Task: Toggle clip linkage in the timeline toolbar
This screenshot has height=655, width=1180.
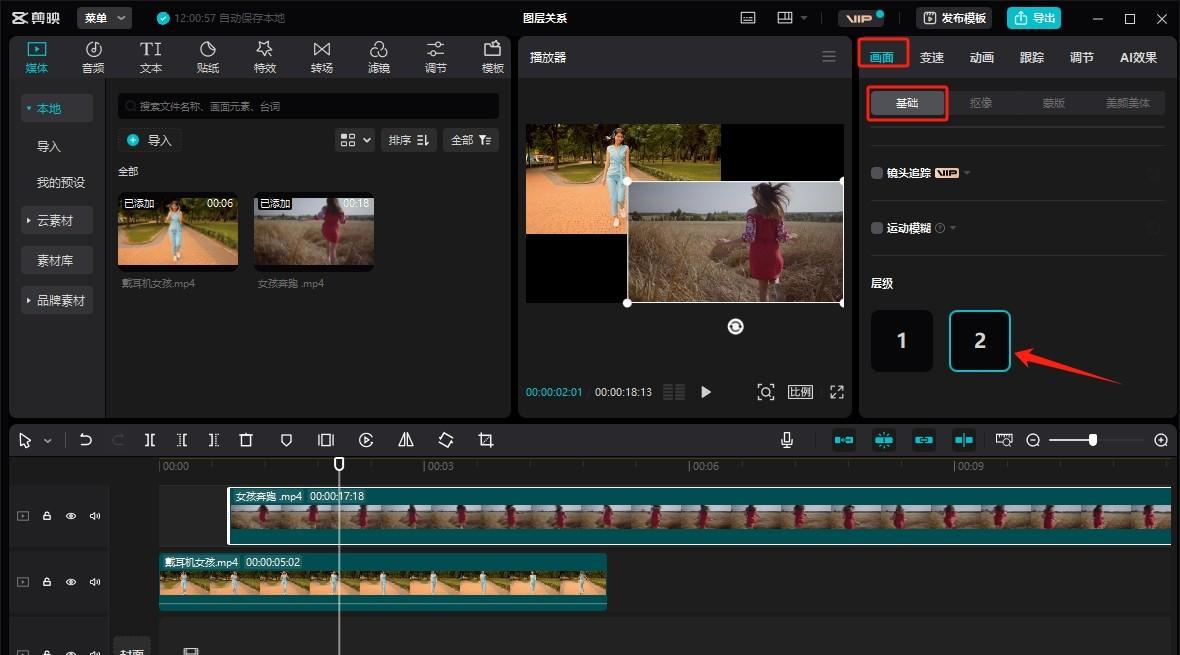Action: click(923, 440)
